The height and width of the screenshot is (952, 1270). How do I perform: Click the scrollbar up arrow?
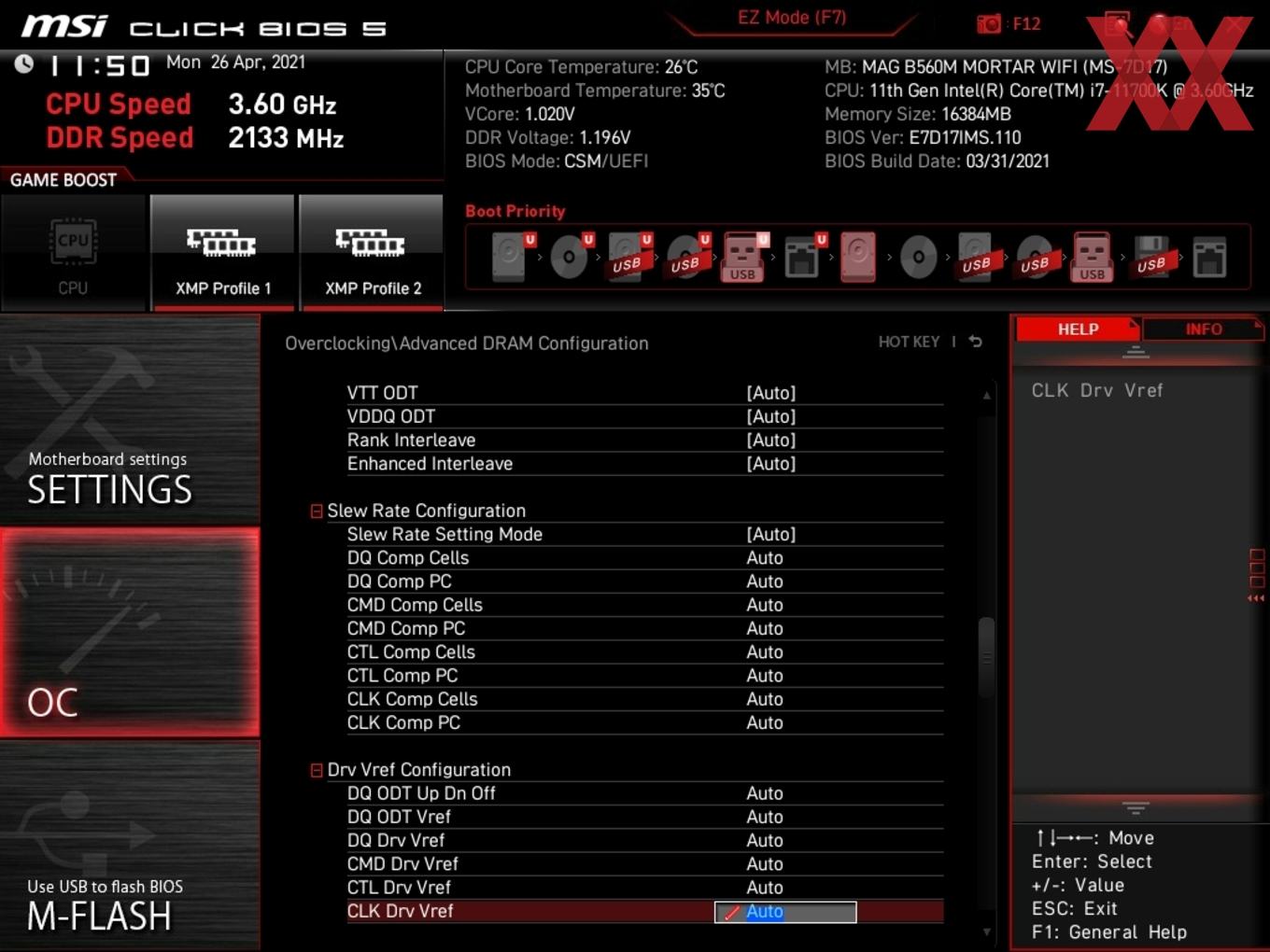tap(986, 396)
